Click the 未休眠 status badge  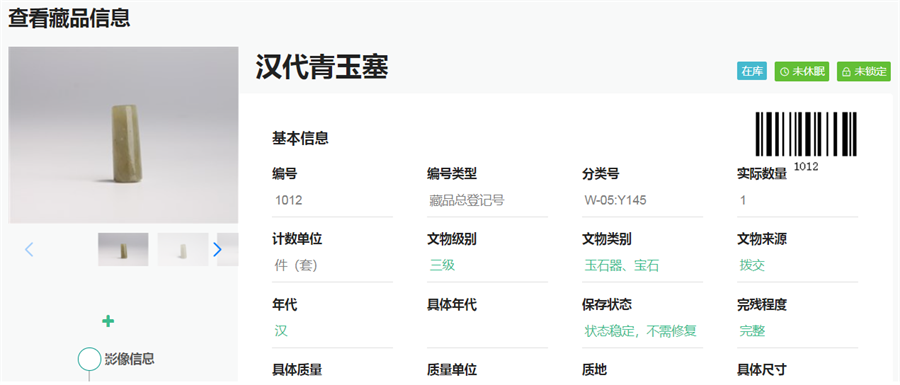pos(802,71)
